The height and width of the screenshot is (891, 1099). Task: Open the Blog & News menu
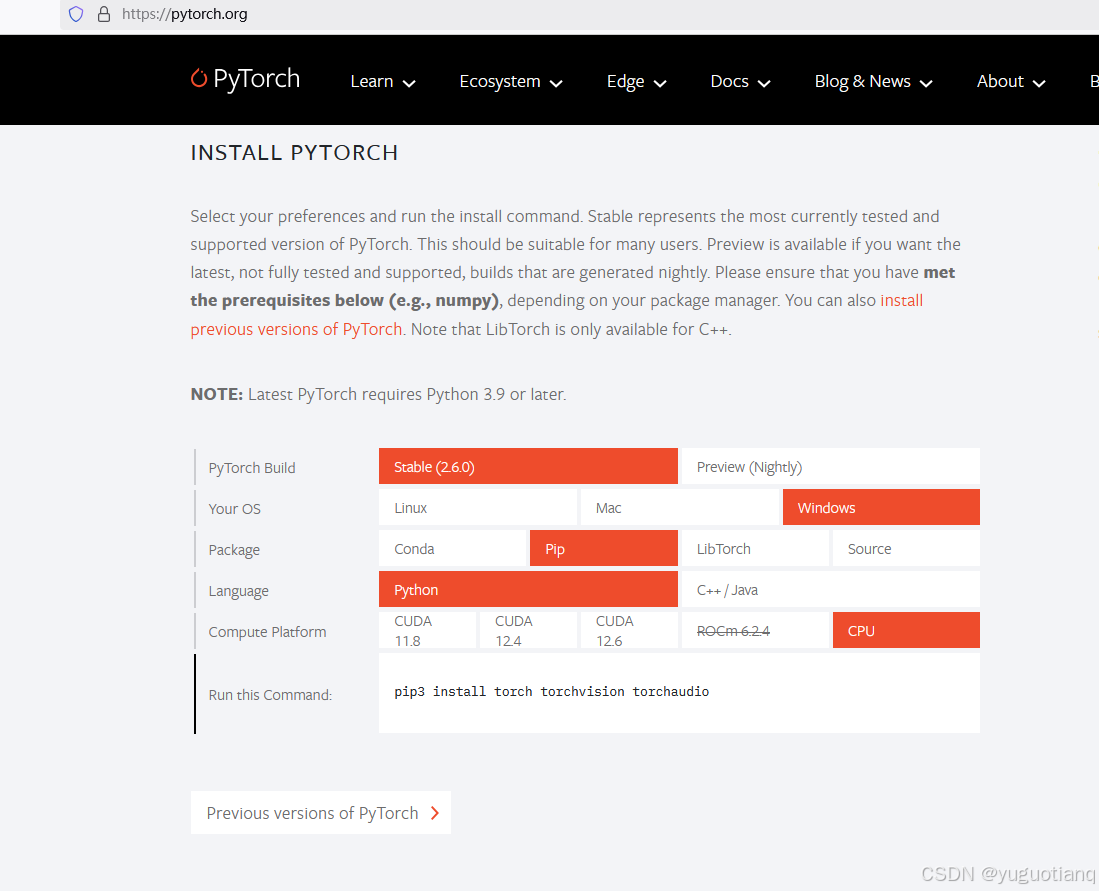pos(873,81)
